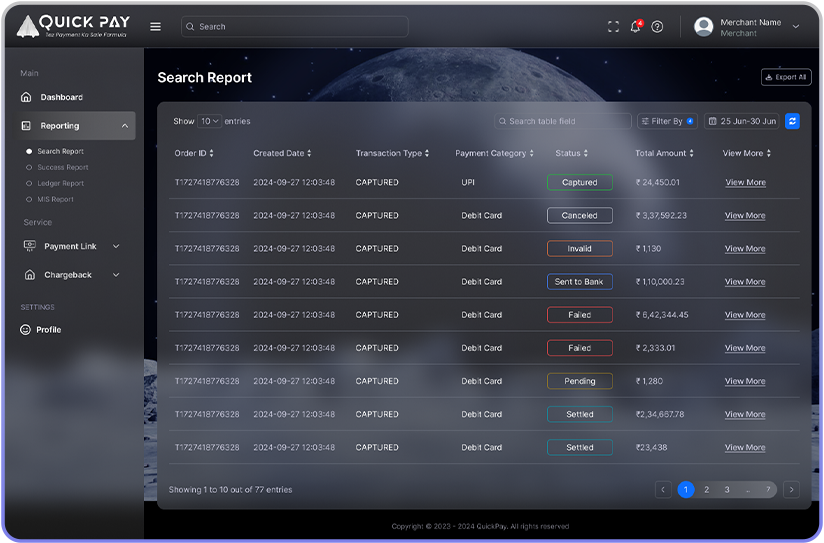Open notifications bell icon

(x=636, y=26)
